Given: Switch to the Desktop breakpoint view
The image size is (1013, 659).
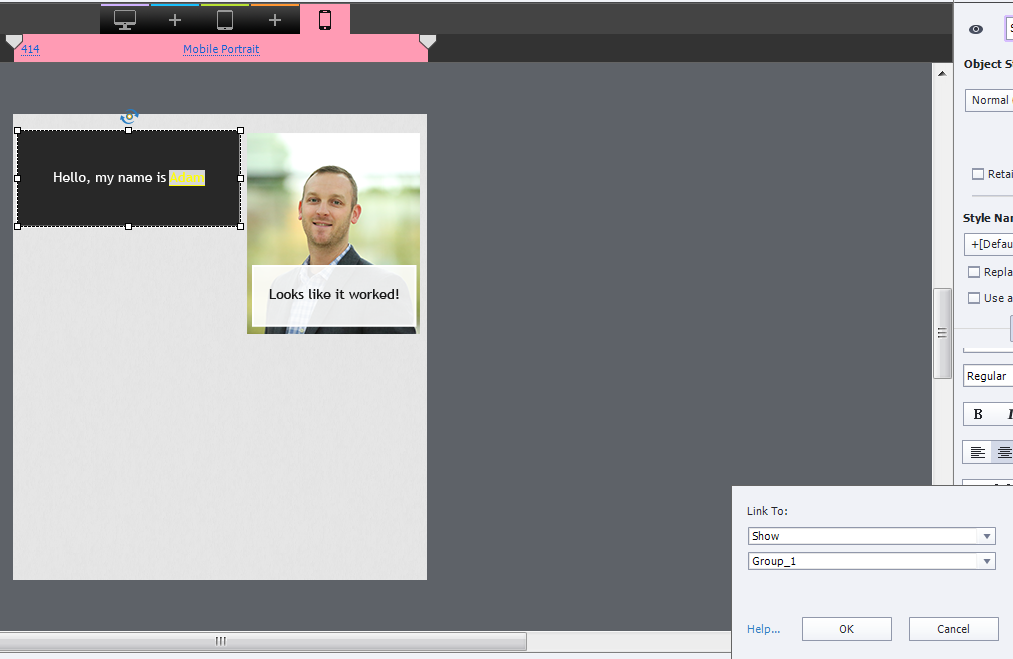Looking at the screenshot, I should (125, 20).
